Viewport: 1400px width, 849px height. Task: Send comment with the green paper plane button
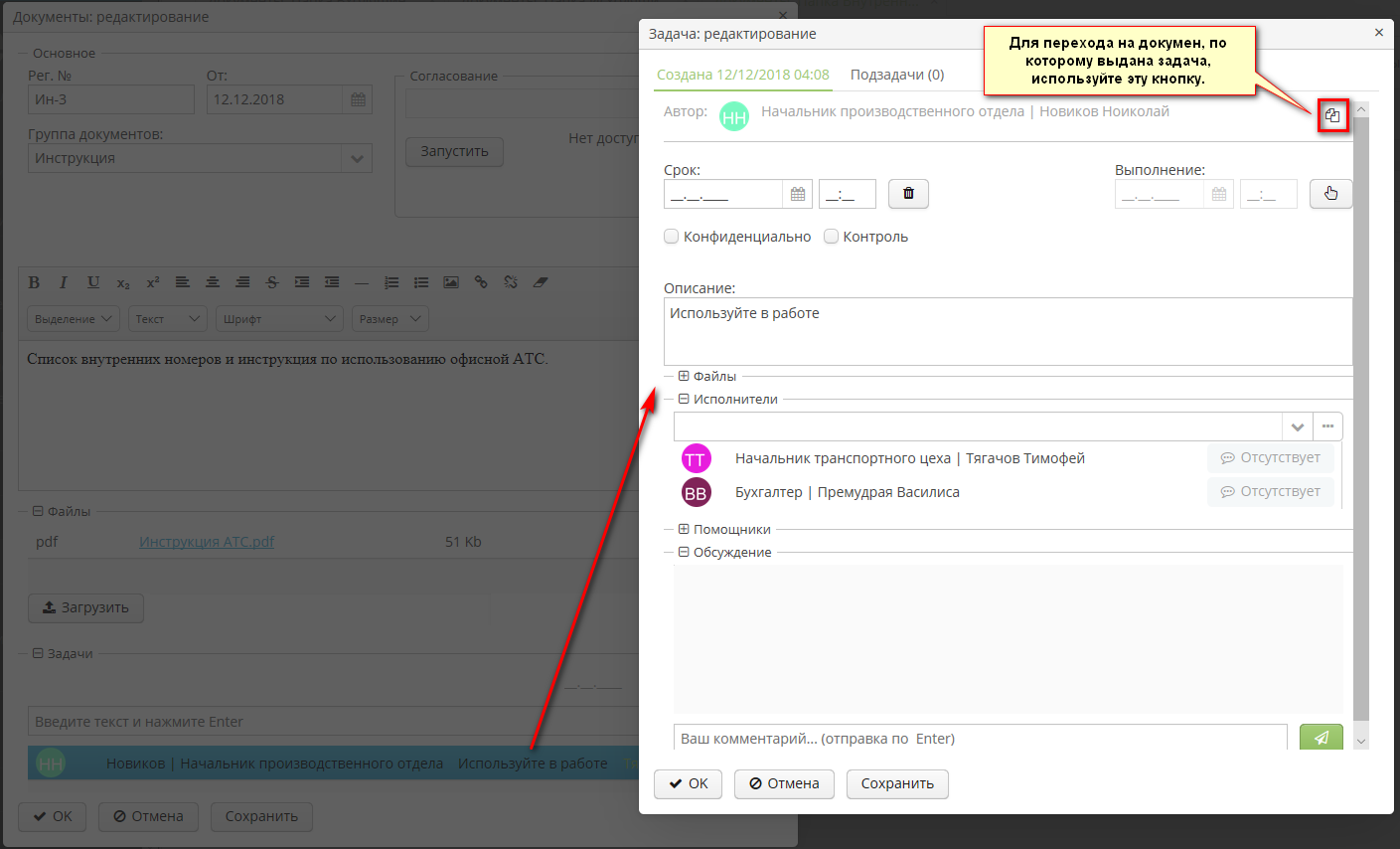click(1321, 738)
